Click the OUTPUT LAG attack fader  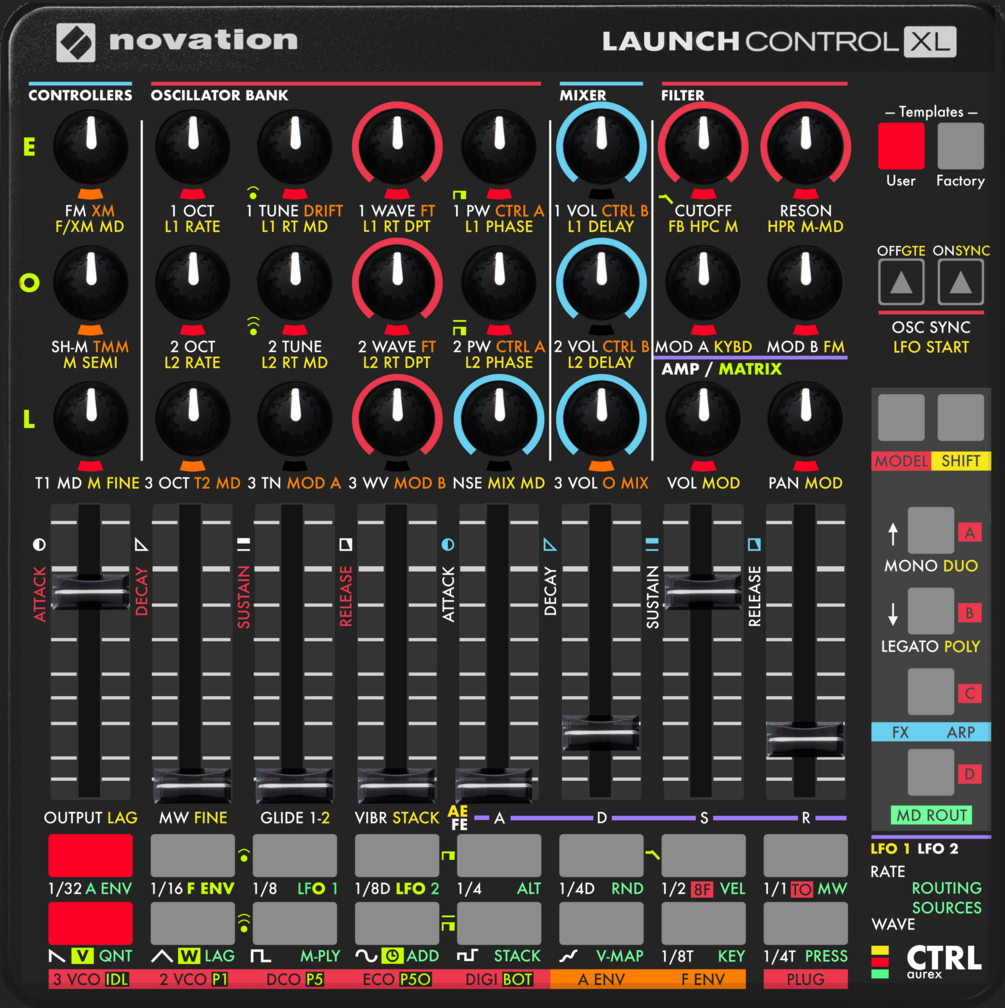(x=91, y=591)
